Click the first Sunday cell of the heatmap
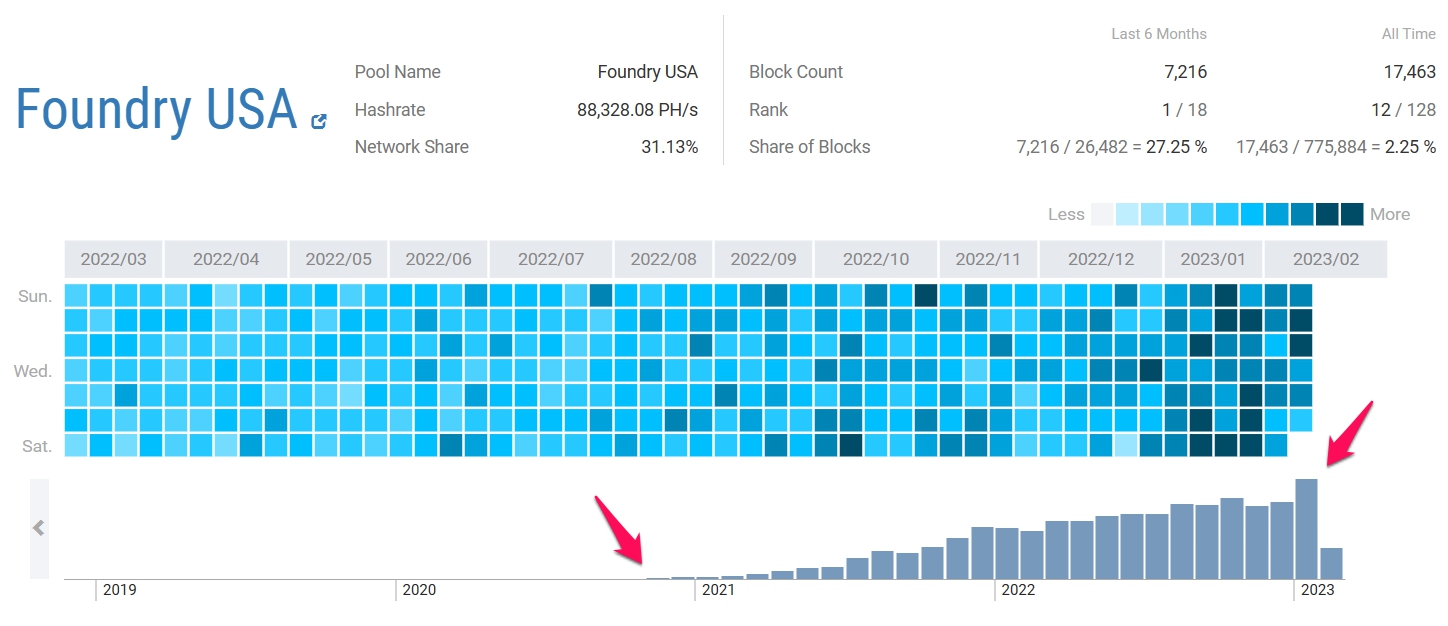Image resolution: width=1448 pixels, height=626 pixels. click(76, 296)
